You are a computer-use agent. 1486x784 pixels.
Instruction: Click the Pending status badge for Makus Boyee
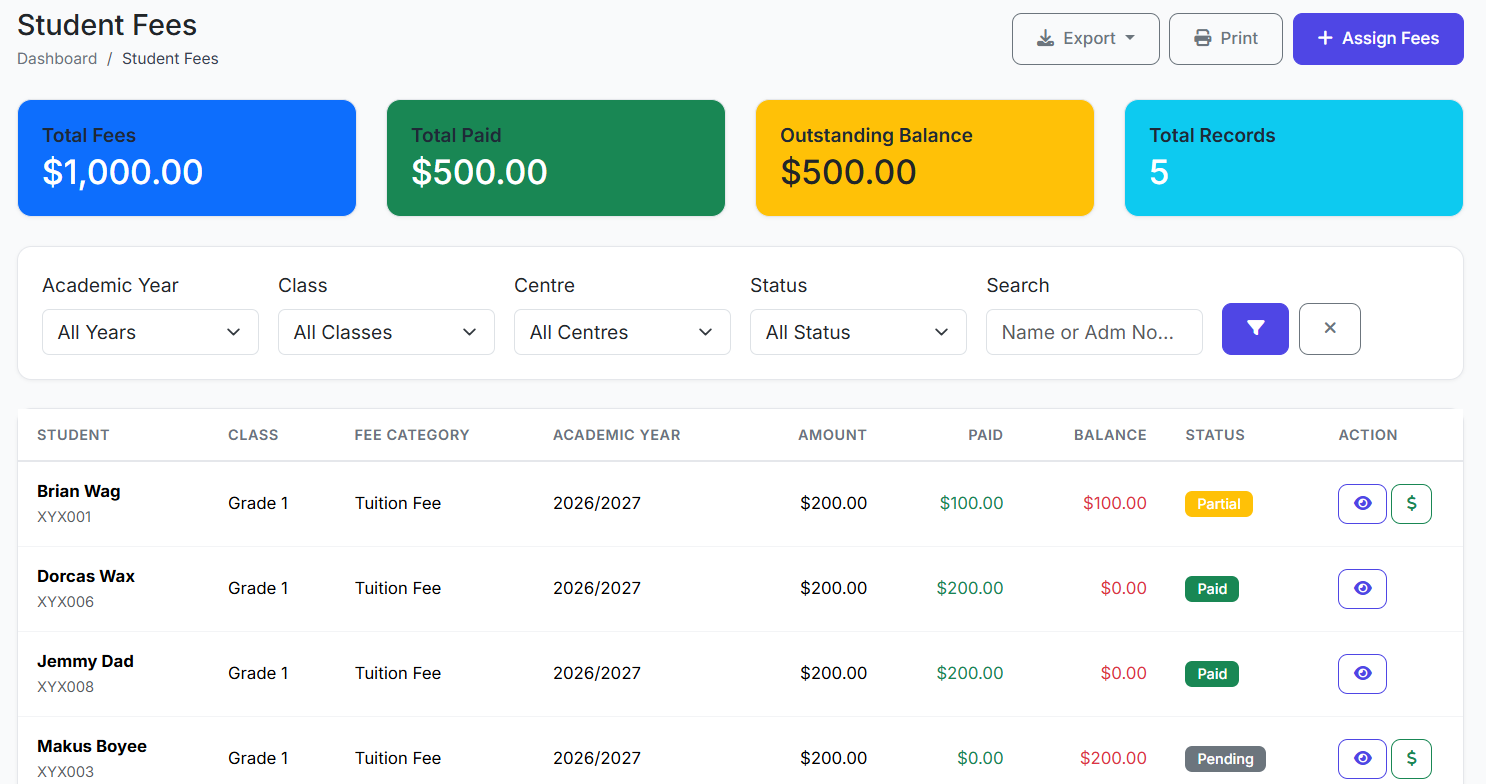(1225, 759)
